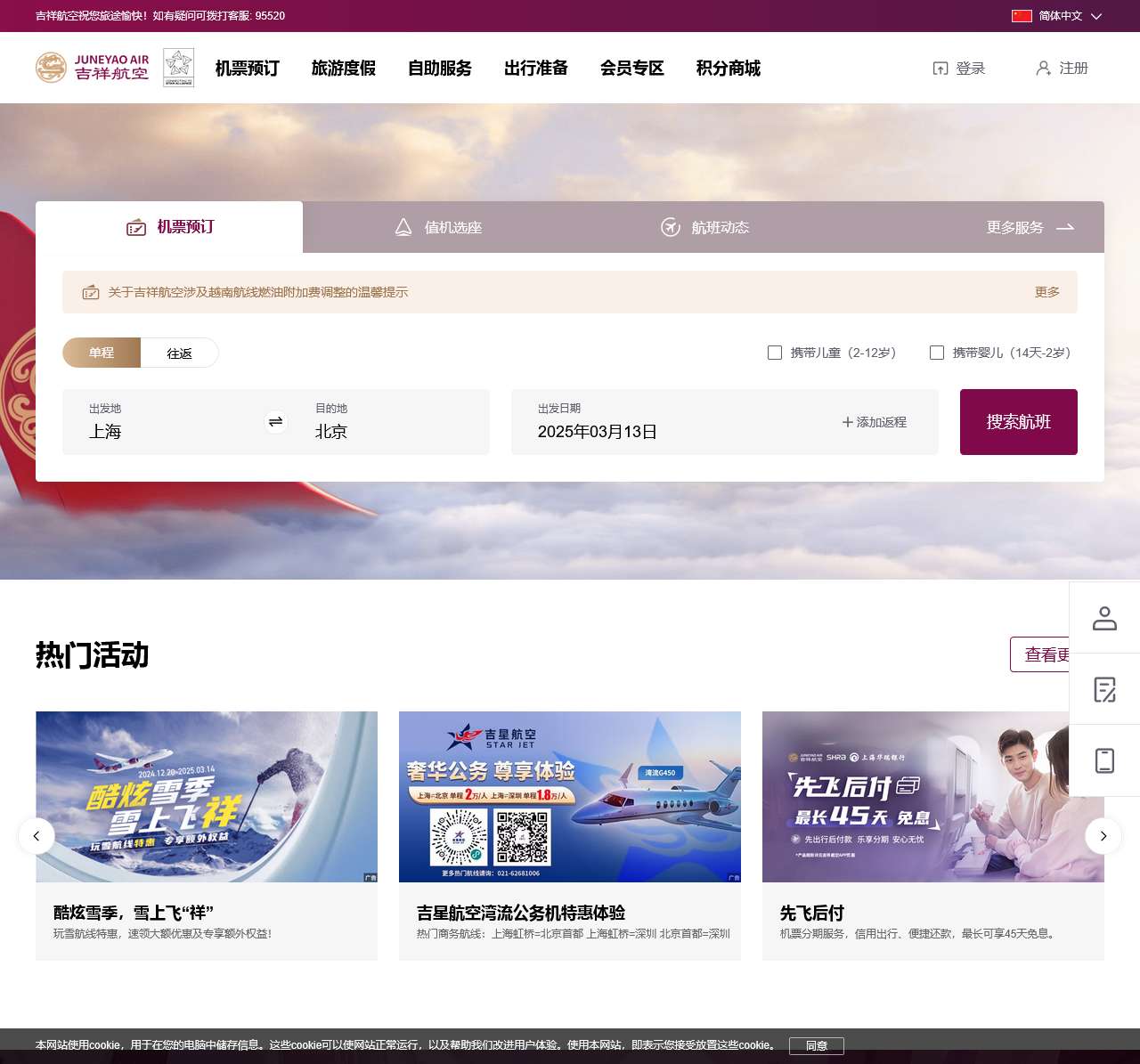This screenshot has width=1140, height=1064.
Task: Click the 登录 login icon
Action: pos(940,68)
